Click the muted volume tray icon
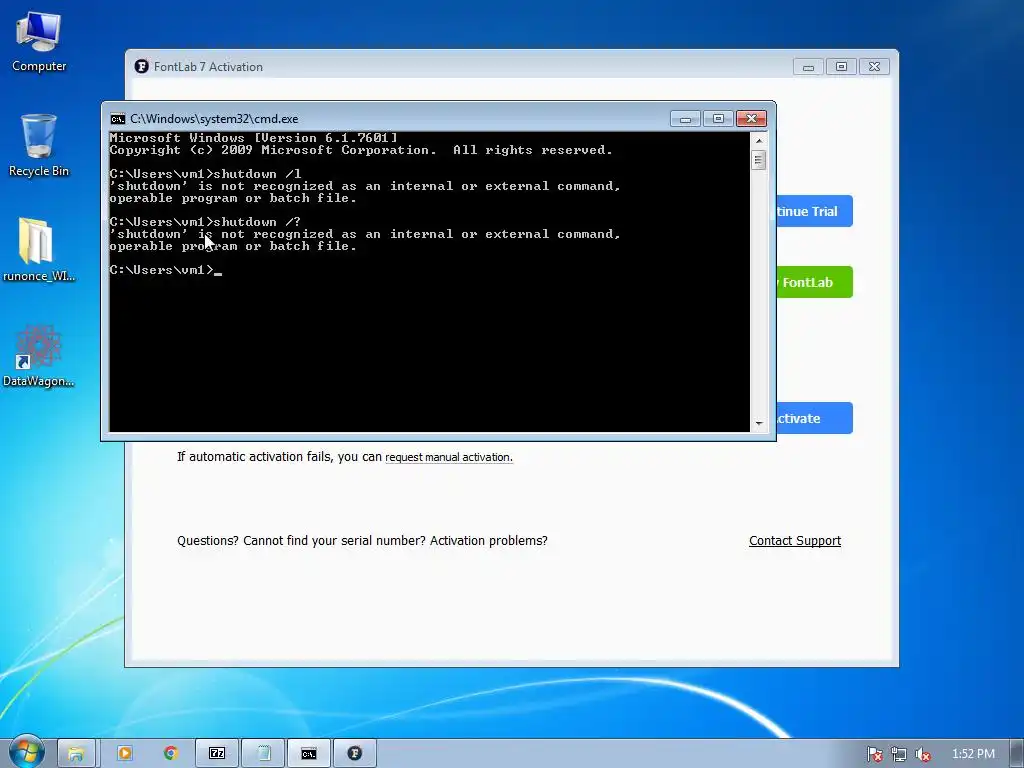 click(923, 754)
